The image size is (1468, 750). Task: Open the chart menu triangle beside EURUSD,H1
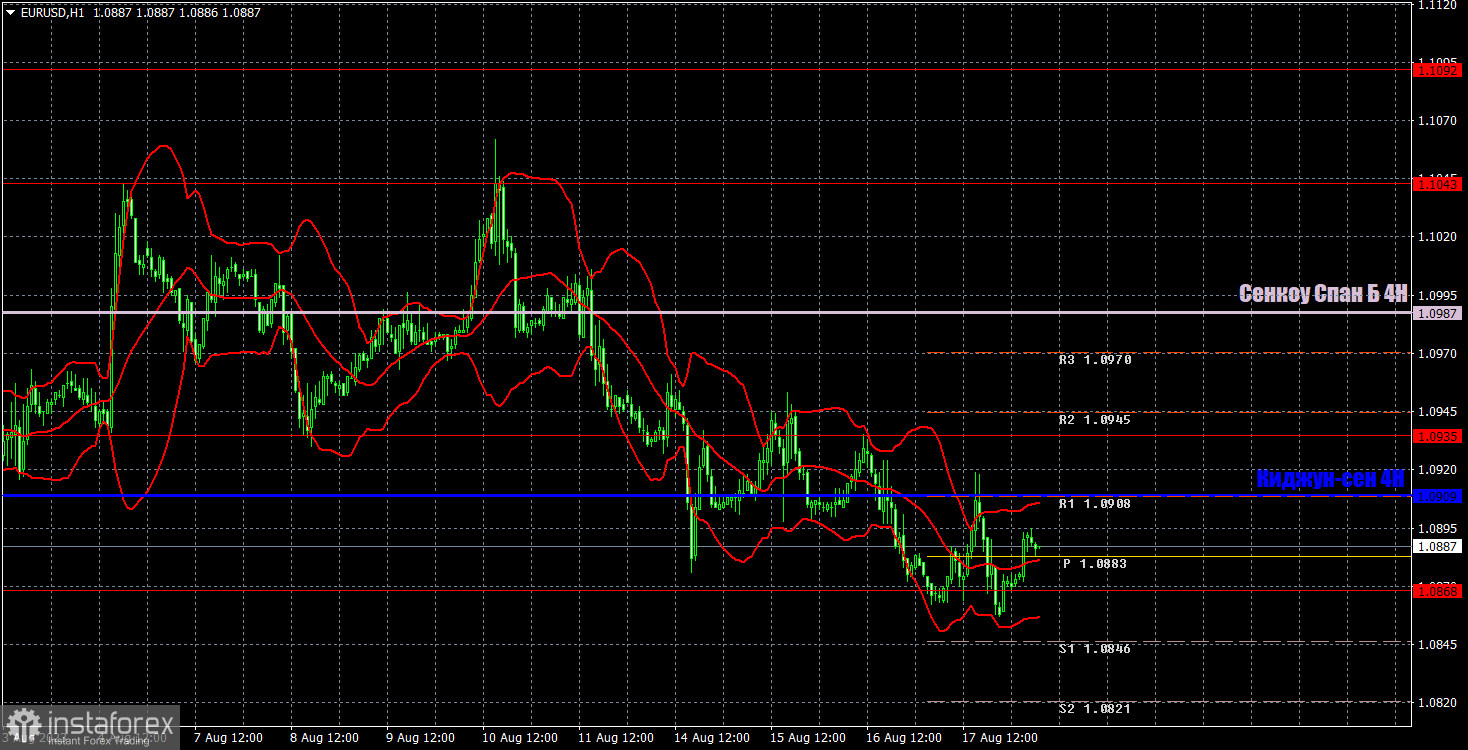click(x=10, y=13)
